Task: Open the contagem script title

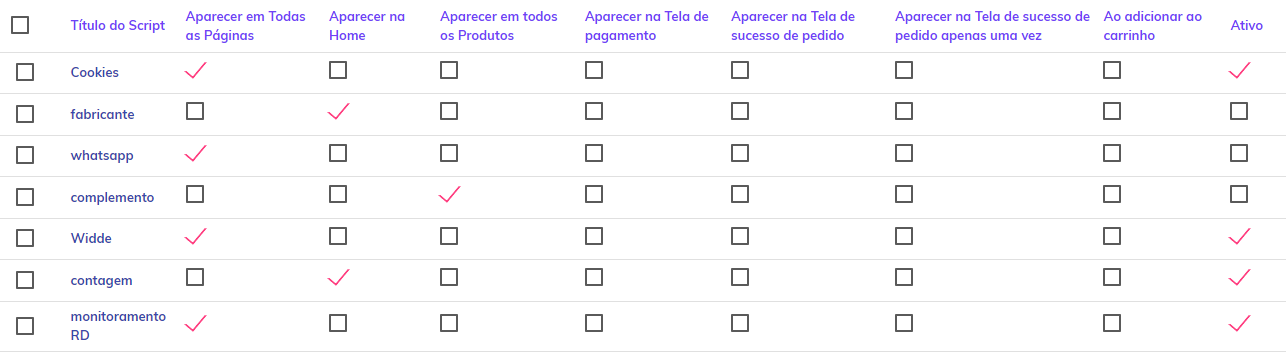Action: pyautogui.click(x=102, y=281)
